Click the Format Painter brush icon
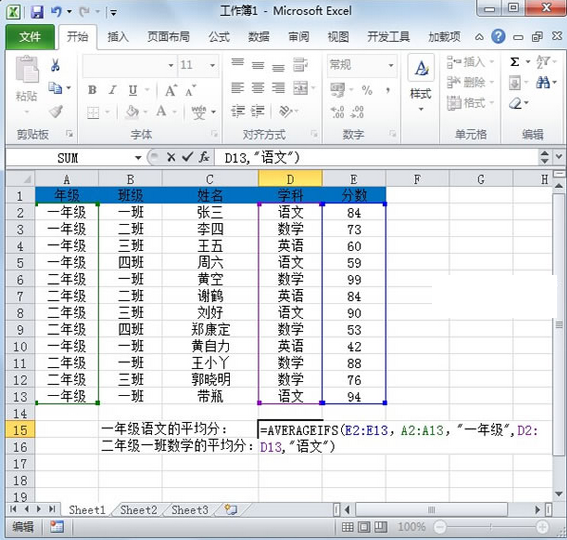This screenshot has height=540, width=567. tap(56, 111)
